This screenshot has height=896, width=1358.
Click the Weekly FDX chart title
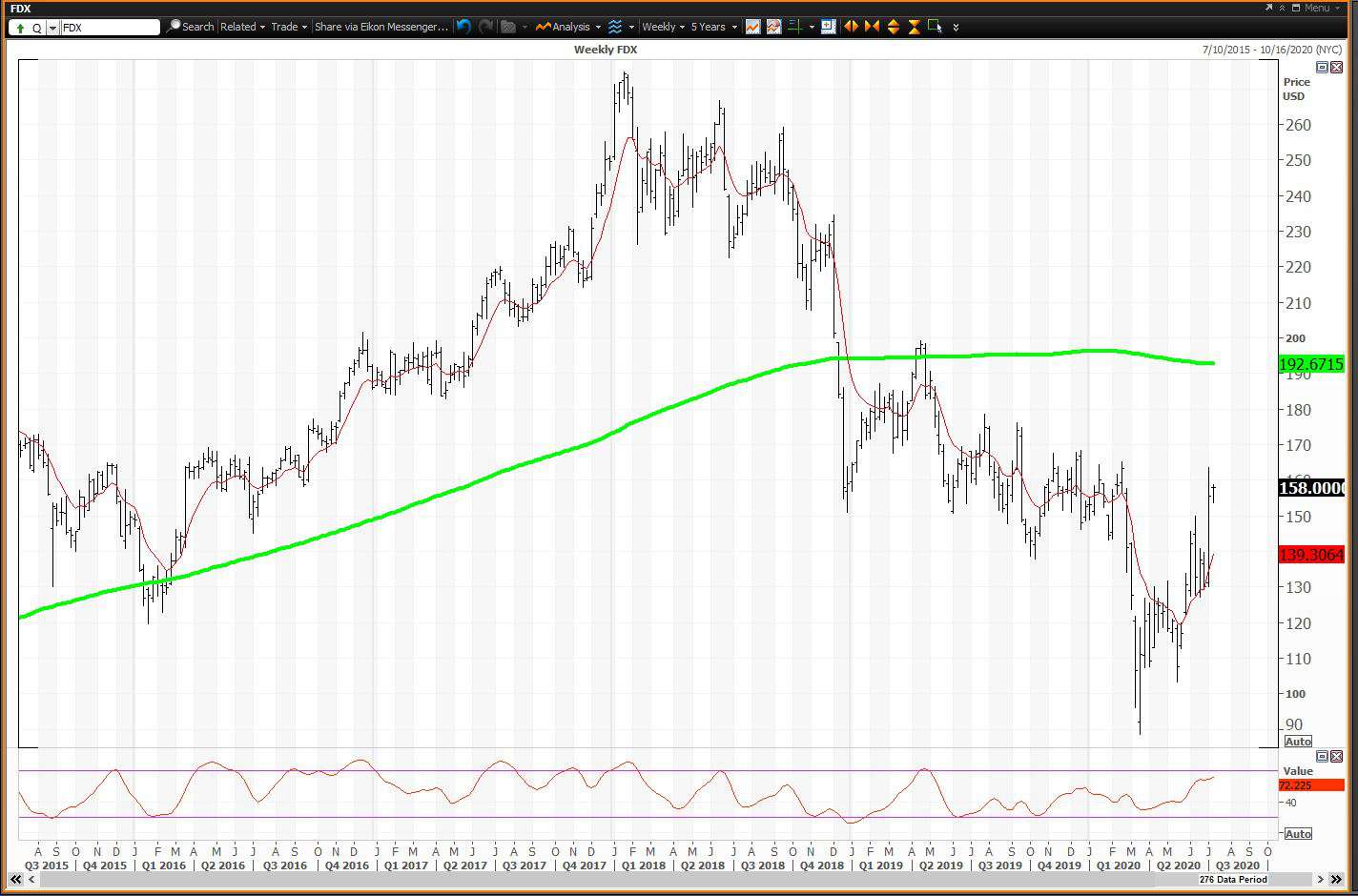[x=606, y=50]
